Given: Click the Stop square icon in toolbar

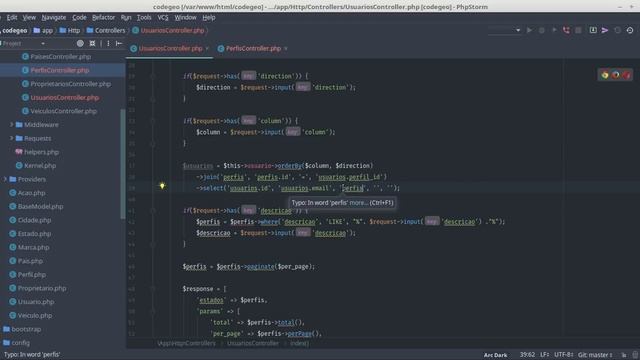Looking at the screenshot, I should pos(578,30).
